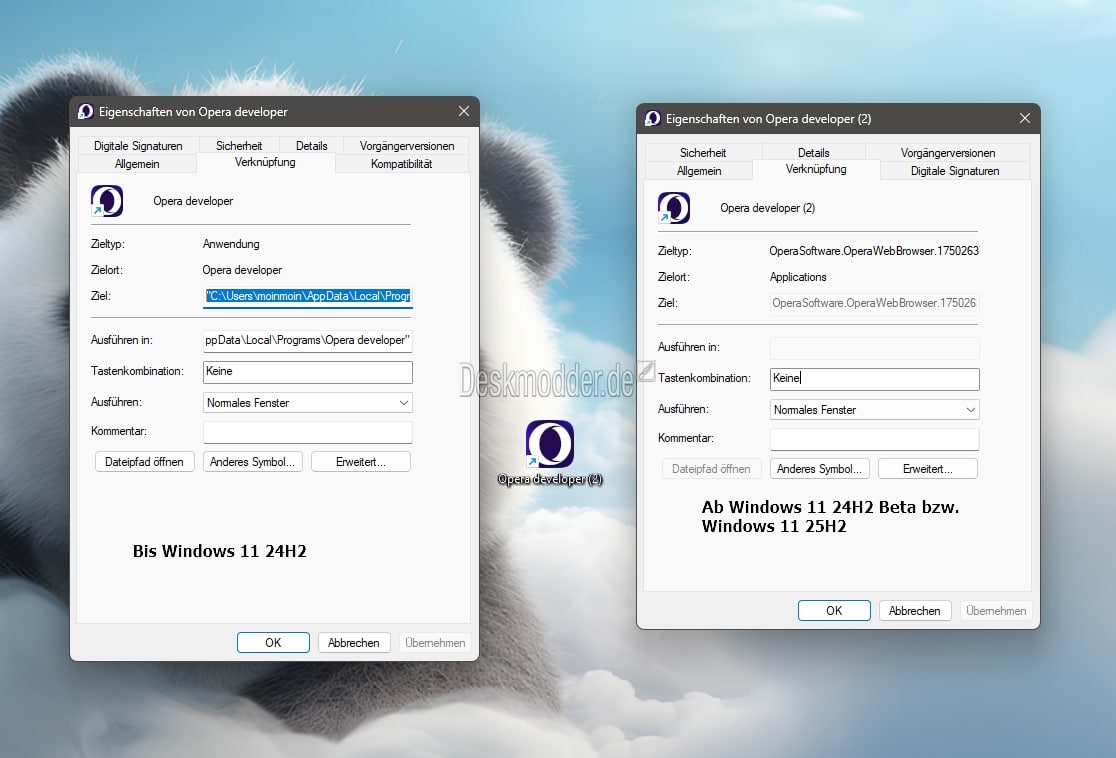Click the Opera shortcut icon beside the 'Opera developer' name

point(107,201)
